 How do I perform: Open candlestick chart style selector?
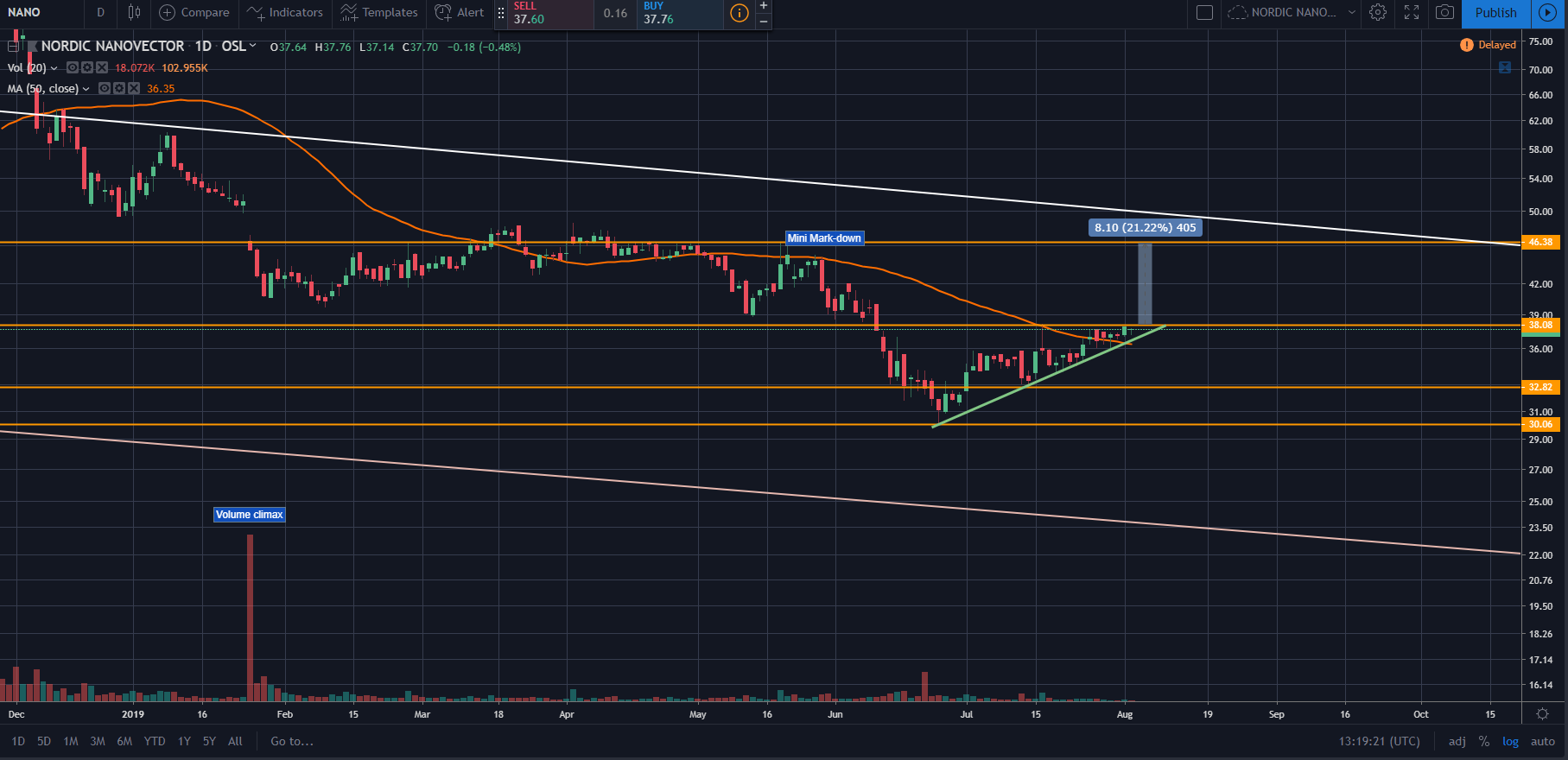click(134, 12)
